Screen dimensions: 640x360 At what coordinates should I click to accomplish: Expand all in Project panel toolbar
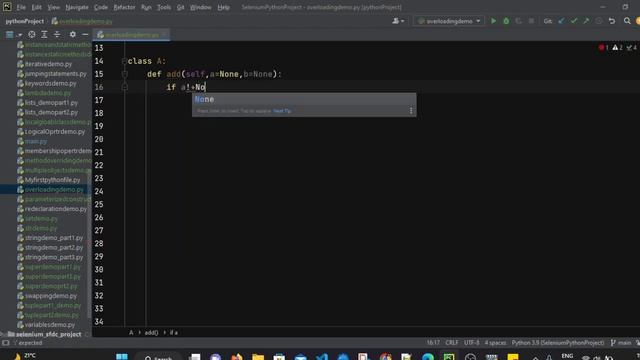point(44,35)
